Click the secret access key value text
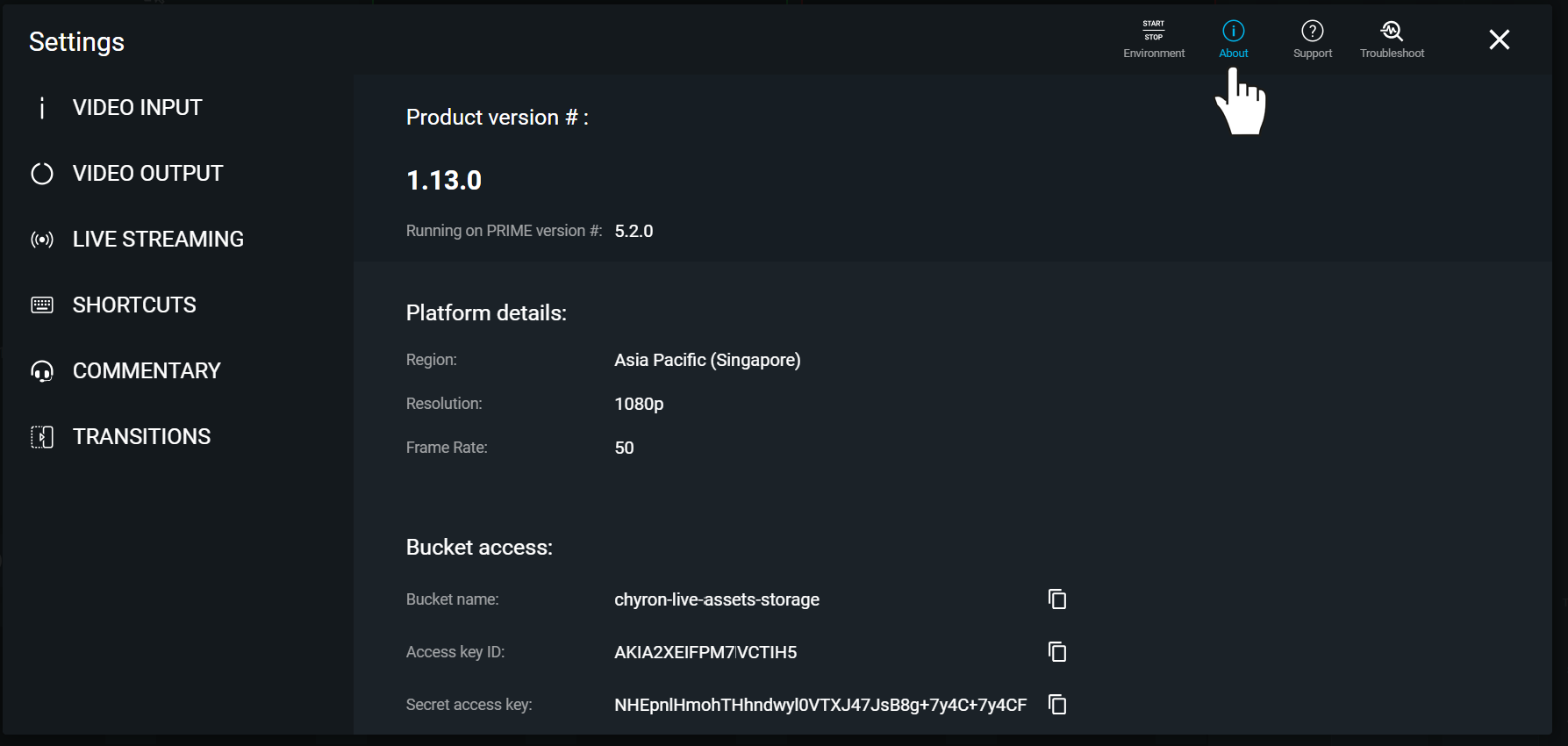This screenshot has height=746, width=1568. tap(820, 706)
